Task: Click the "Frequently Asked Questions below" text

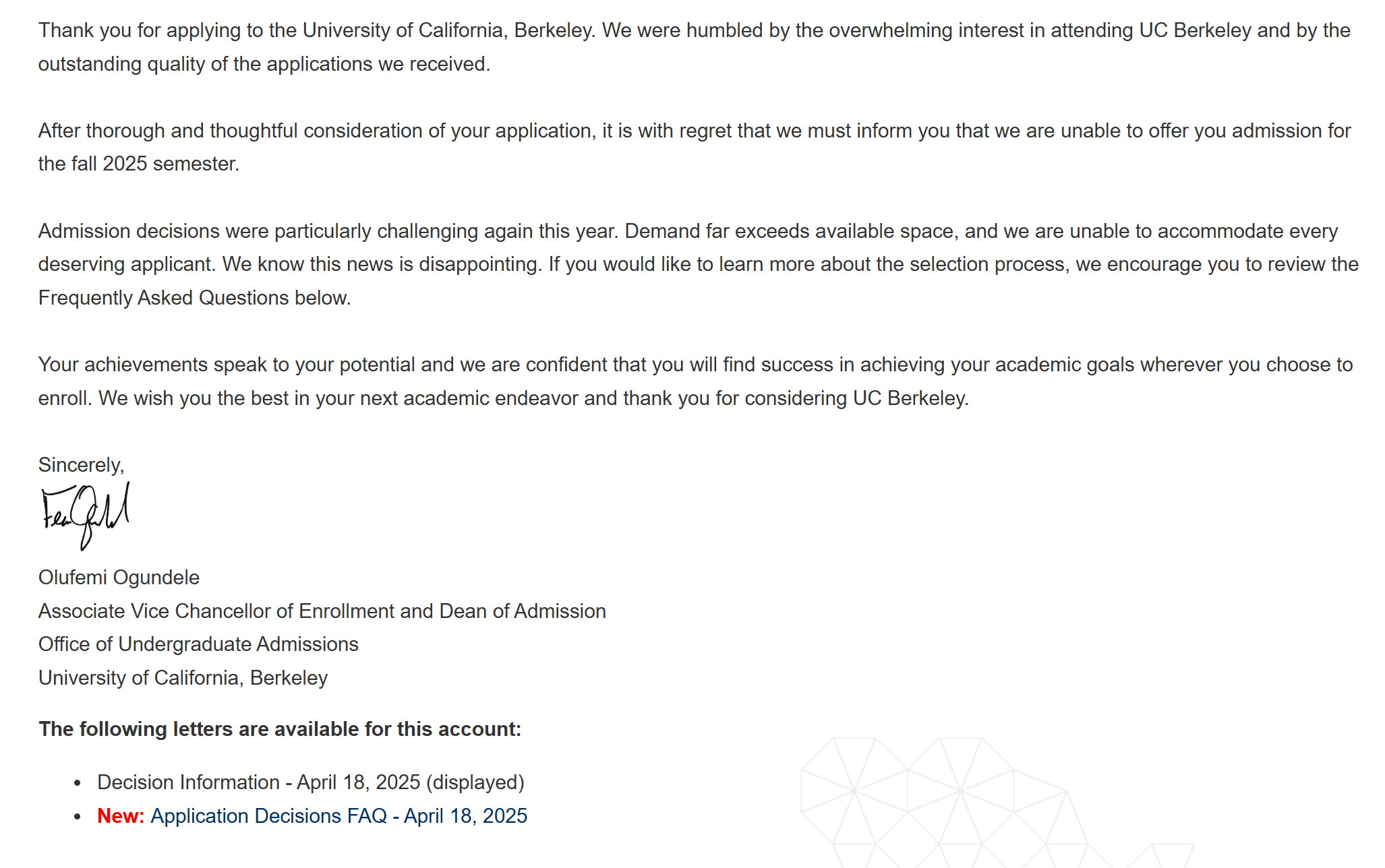Action: (194, 298)
